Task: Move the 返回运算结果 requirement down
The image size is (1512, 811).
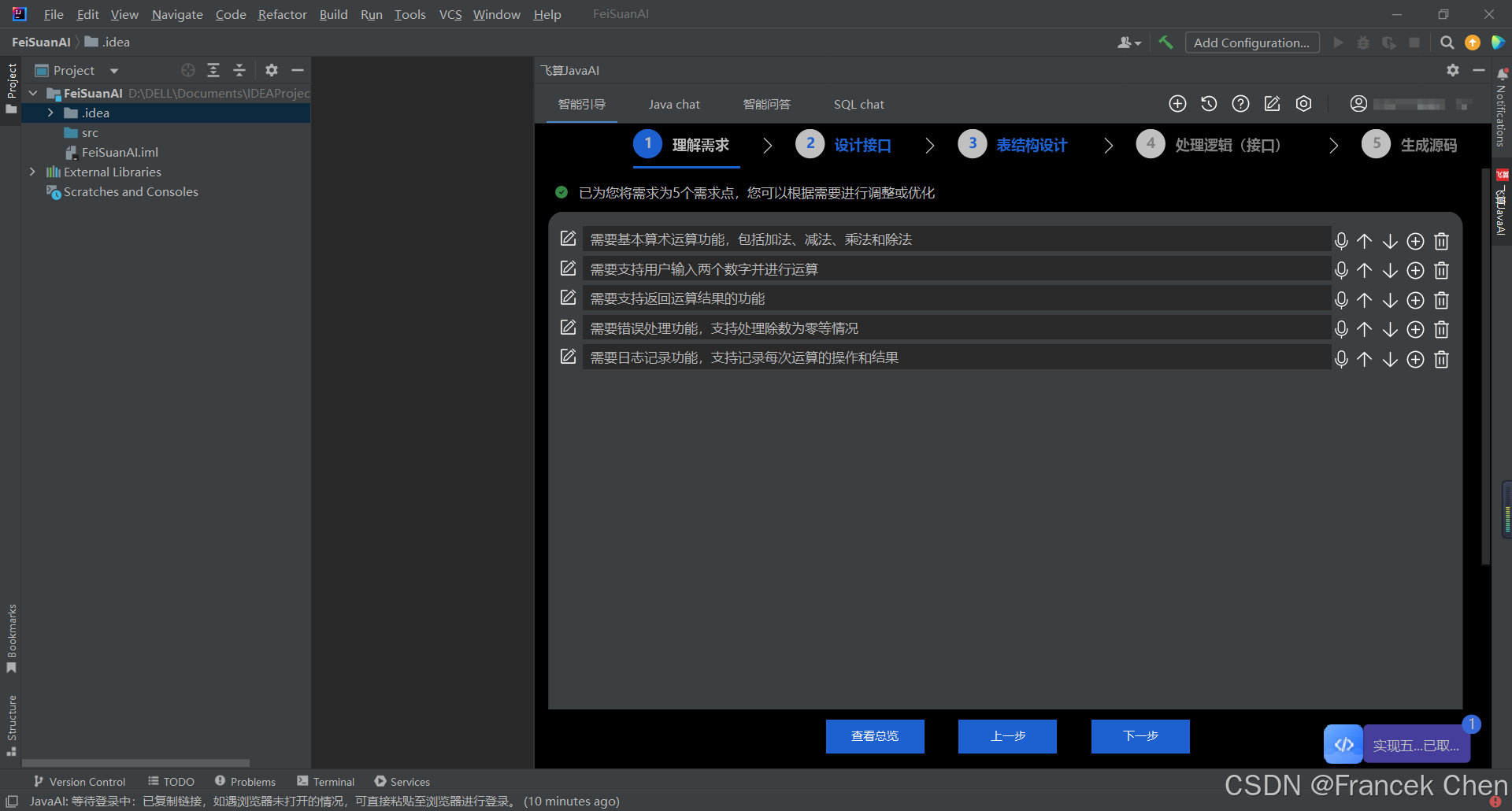Action: 1391,300
